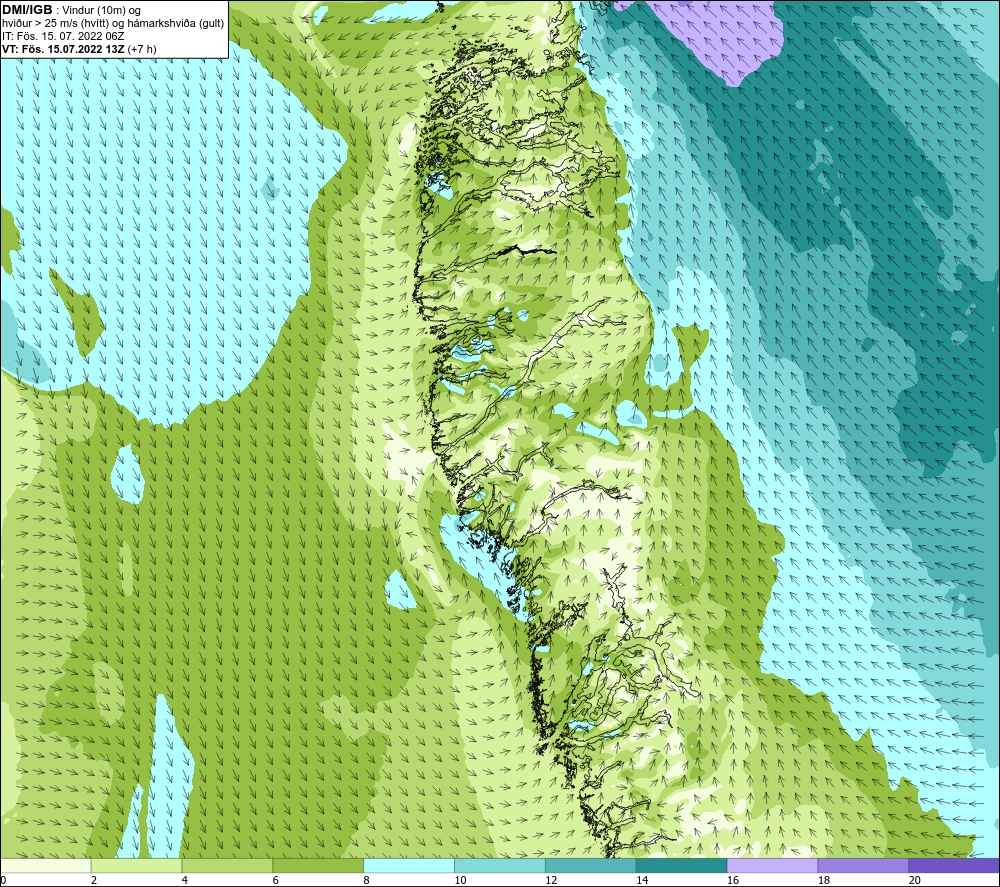
Task: Click the legend tick label 16
Action: click(733, 880)
